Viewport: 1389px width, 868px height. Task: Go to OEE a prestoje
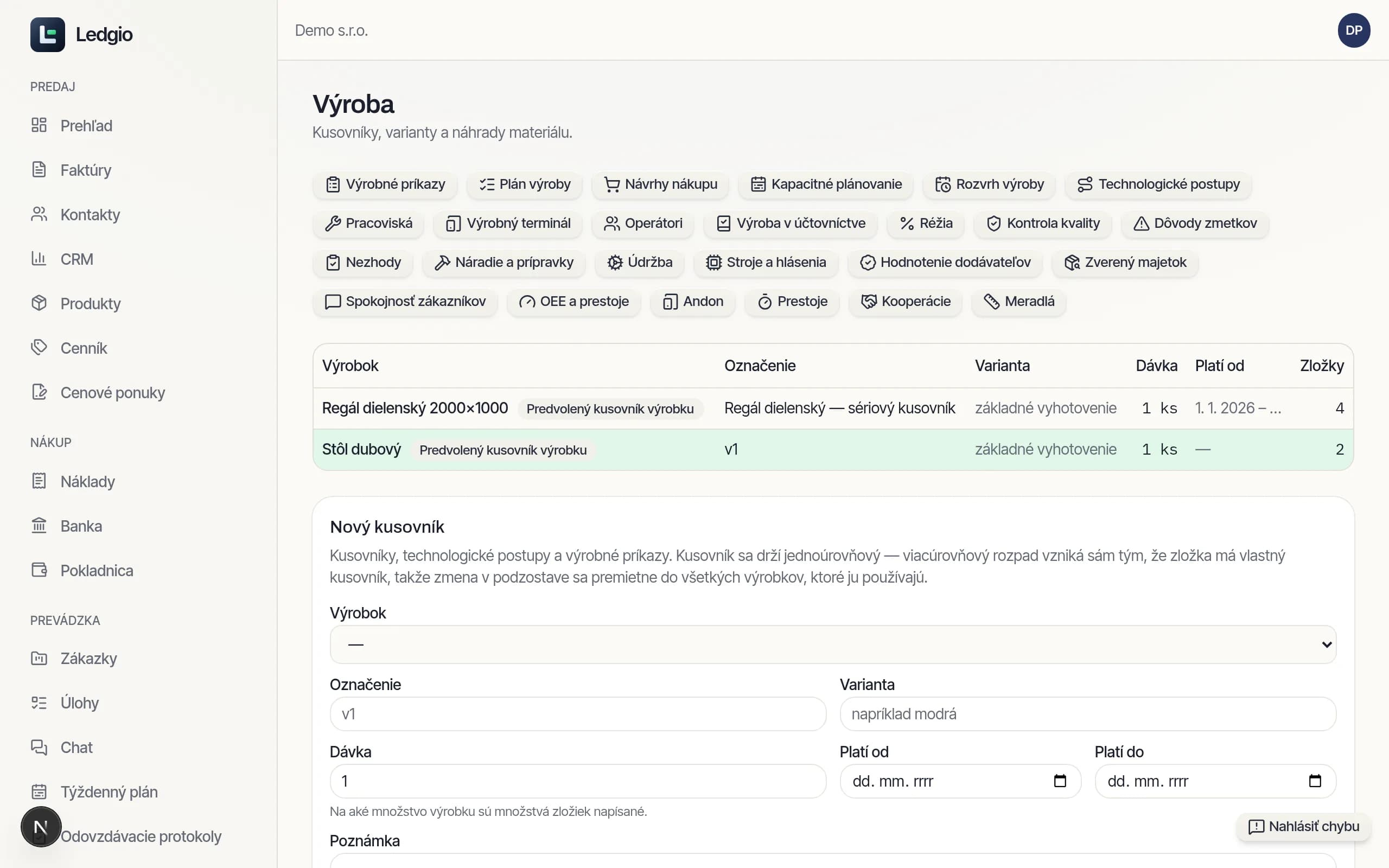click(x=574, y=302)
